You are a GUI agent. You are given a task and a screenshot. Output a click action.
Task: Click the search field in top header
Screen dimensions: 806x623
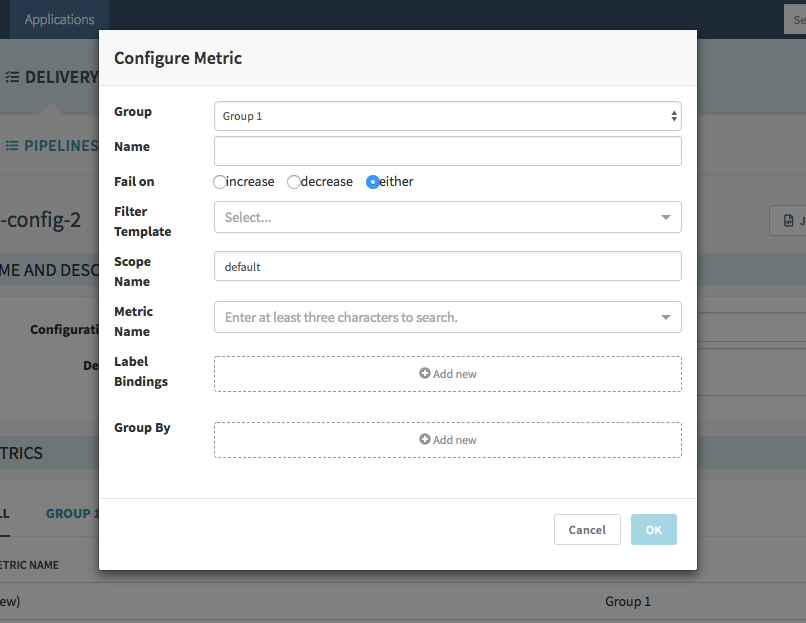[x=795, y=20]
